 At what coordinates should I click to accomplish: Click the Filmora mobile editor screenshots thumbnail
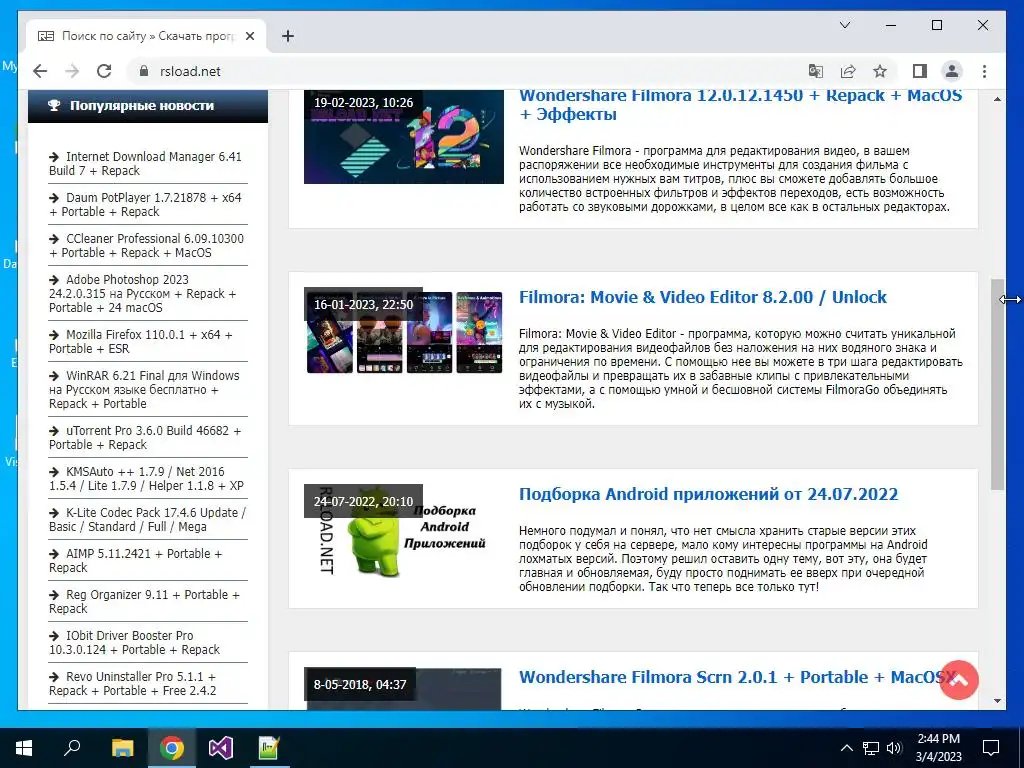[404, 332]
